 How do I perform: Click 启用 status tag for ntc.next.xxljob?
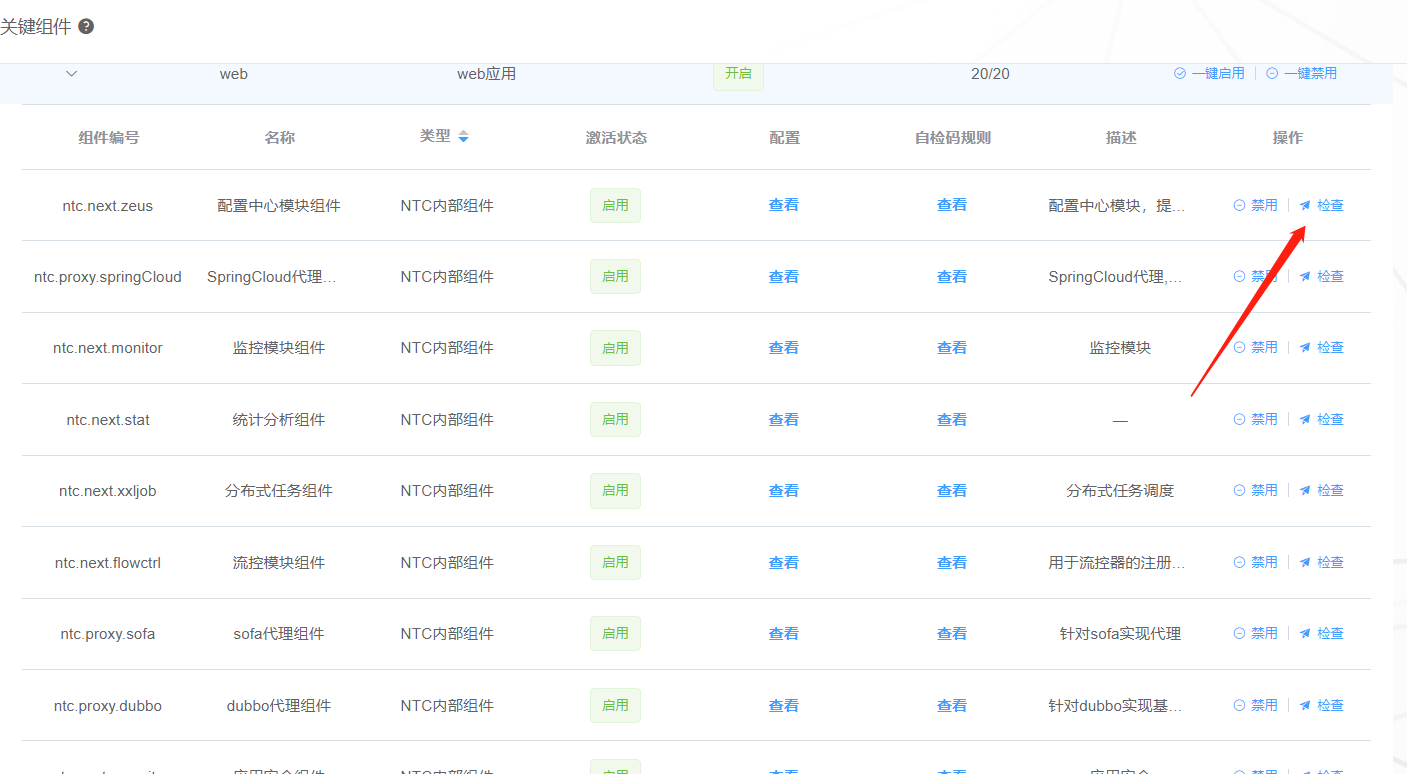click(615, 490)
